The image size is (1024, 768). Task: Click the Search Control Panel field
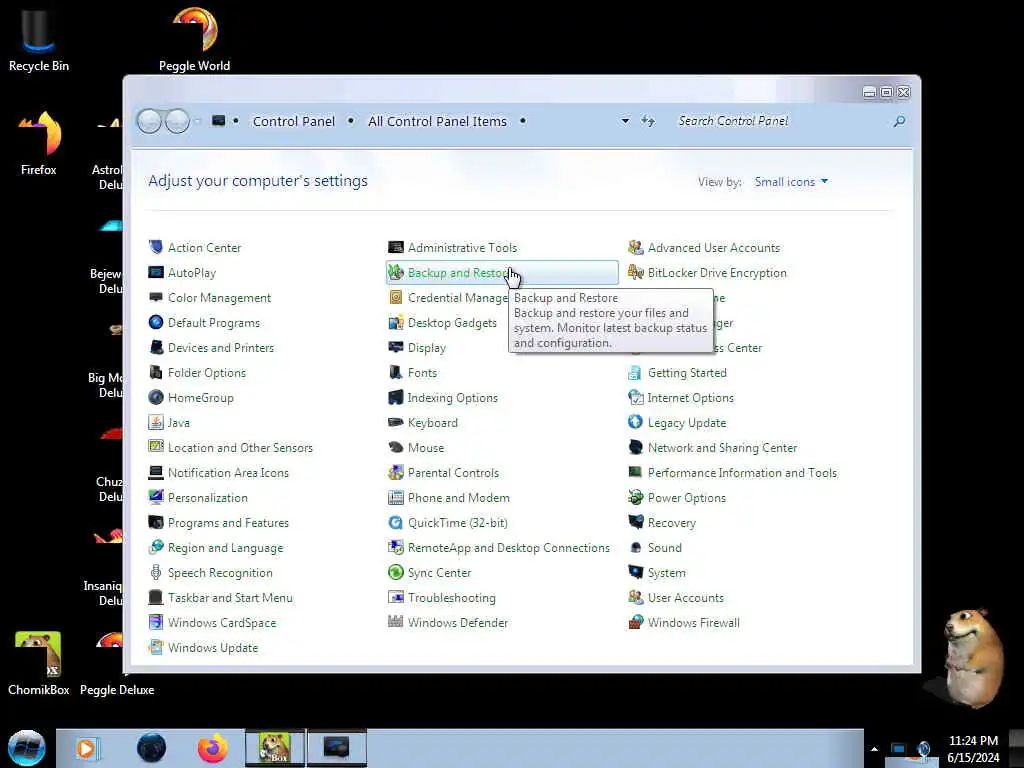click(x=780, y=121)
